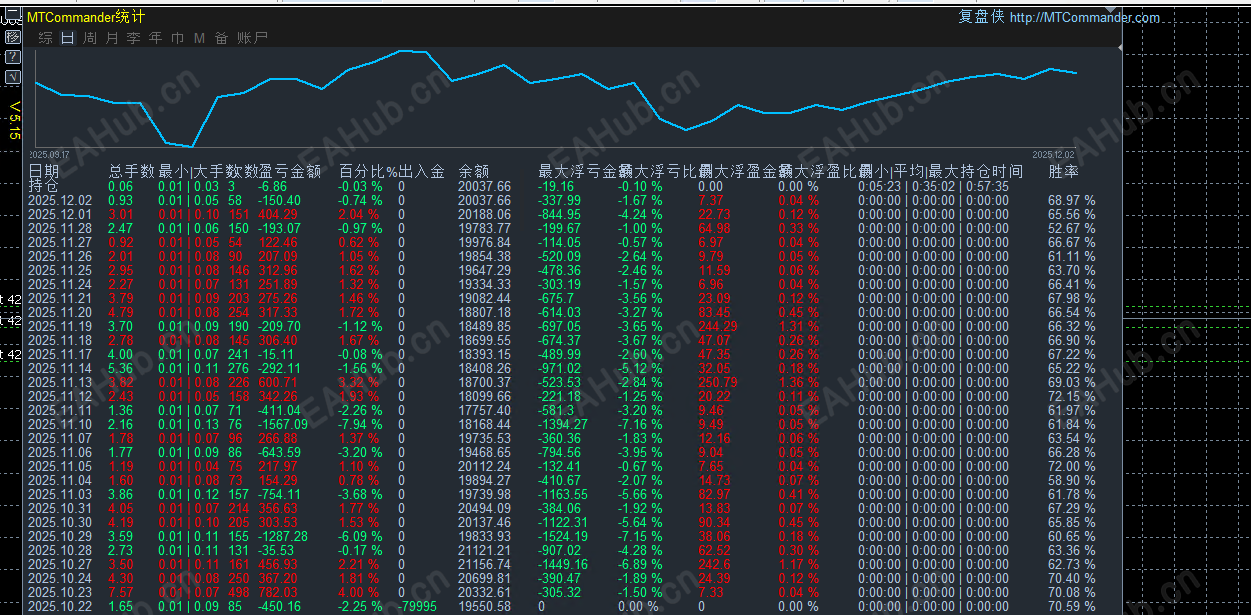Click balance value 20188.06

pyautogui.click(x=484, y=215)
